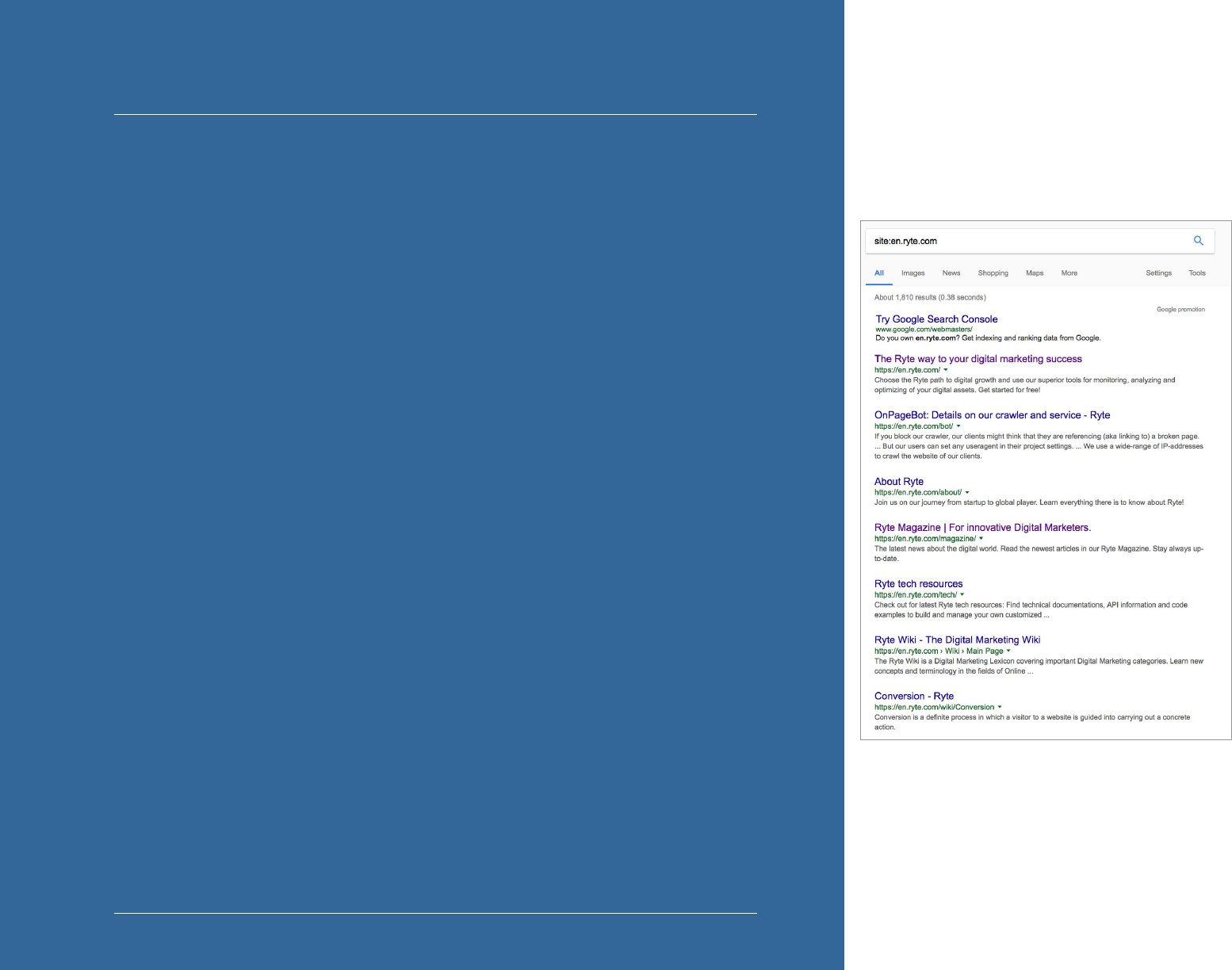Click the blue search magnifier icon
Viewport: 1232px width, 970px height.
tap(1198, 241)
